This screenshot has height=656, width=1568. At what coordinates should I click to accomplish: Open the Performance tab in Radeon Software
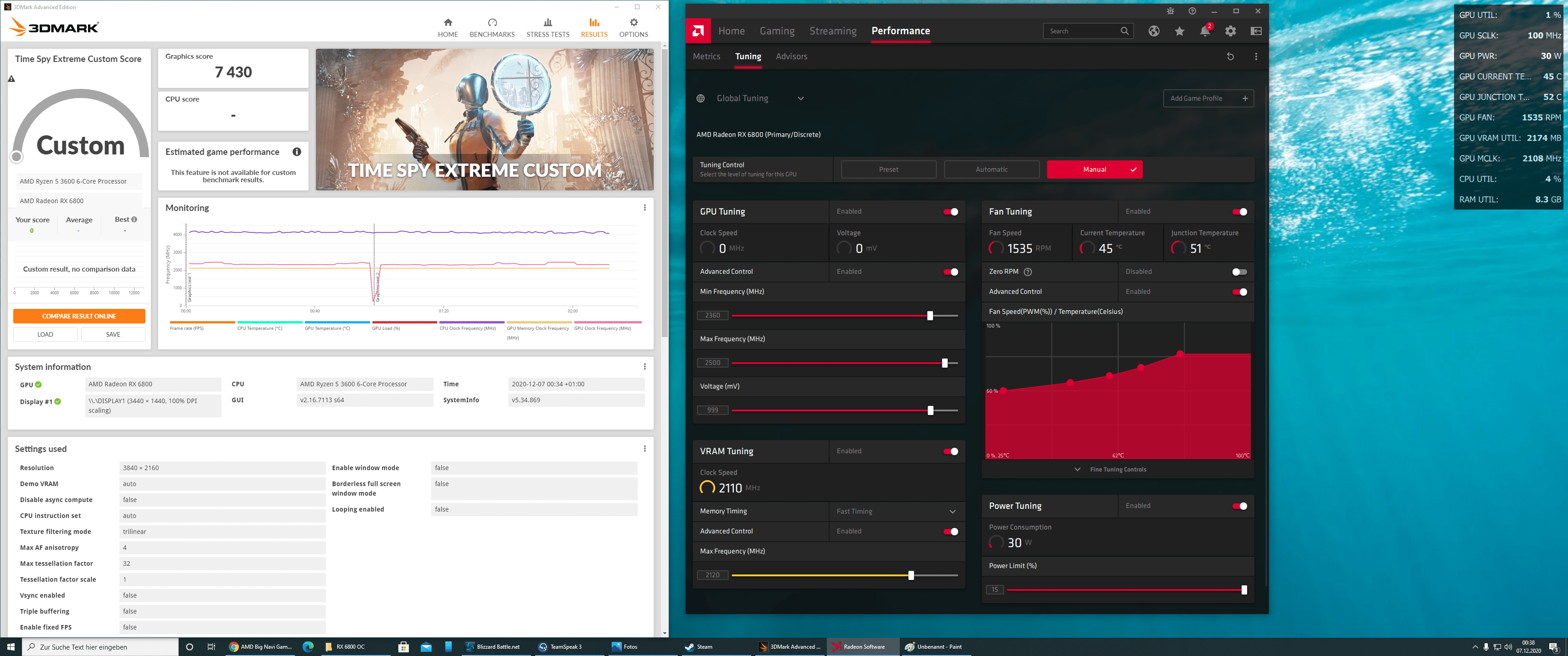(900, 31)
